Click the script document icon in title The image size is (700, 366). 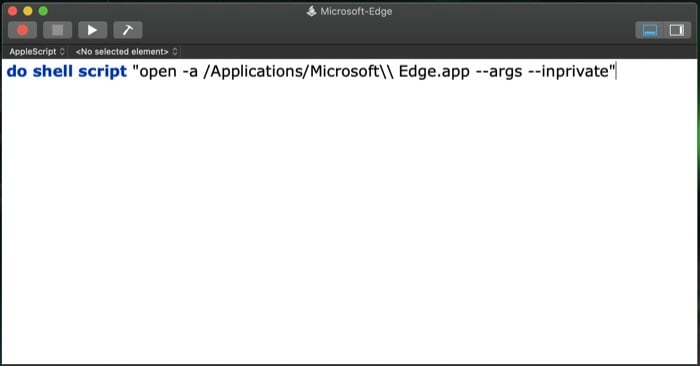(x=312, y=11)
